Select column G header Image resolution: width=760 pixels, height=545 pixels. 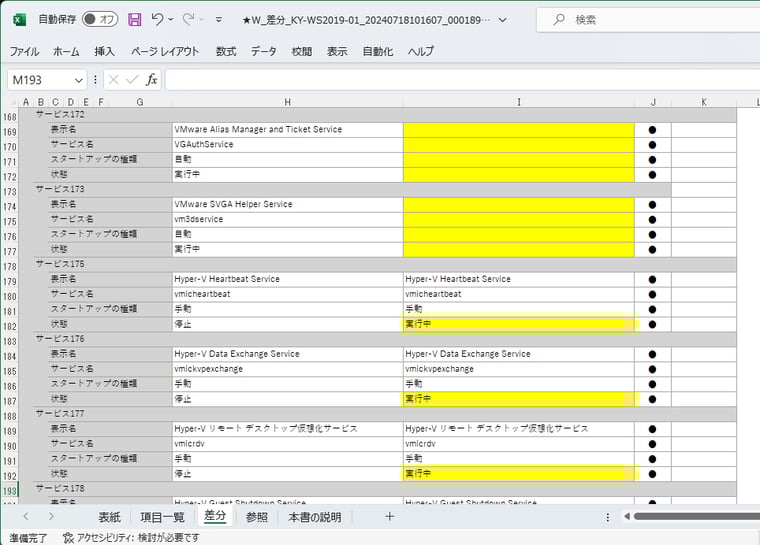(x=140, y=102)
